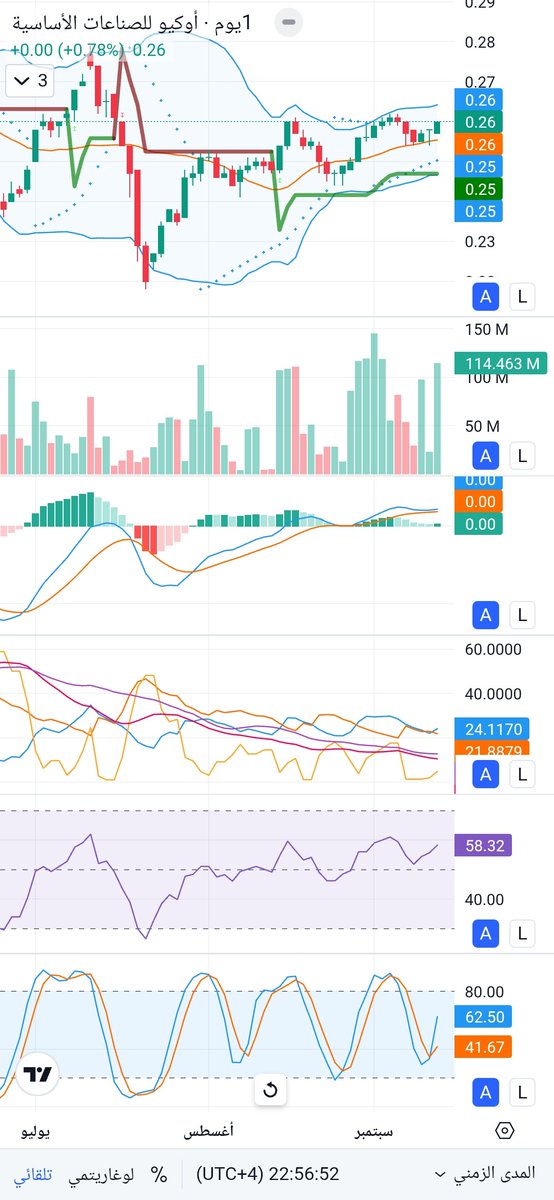The height and width of the screenshot is (1200, 554).
Task: Open timezone menu showing (UTC+4) 22:56:52
Action: [267, 1173]
